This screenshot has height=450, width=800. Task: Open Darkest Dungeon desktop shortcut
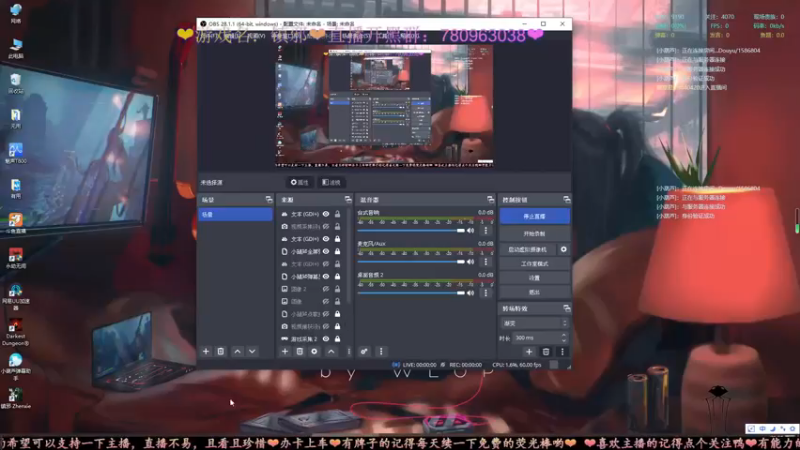coord(15,332)
